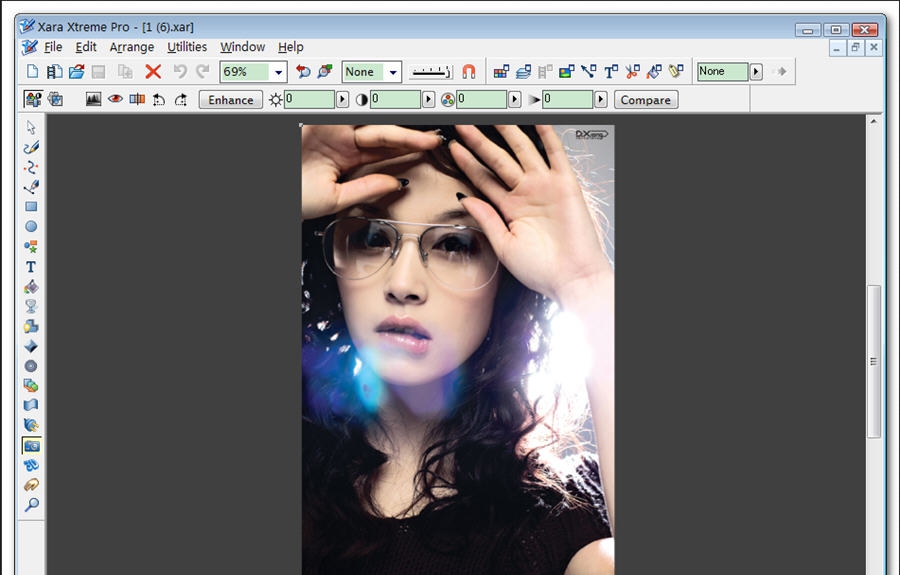Zoom to the current drawing
This screenshot has height=575, width=900.
325,71
